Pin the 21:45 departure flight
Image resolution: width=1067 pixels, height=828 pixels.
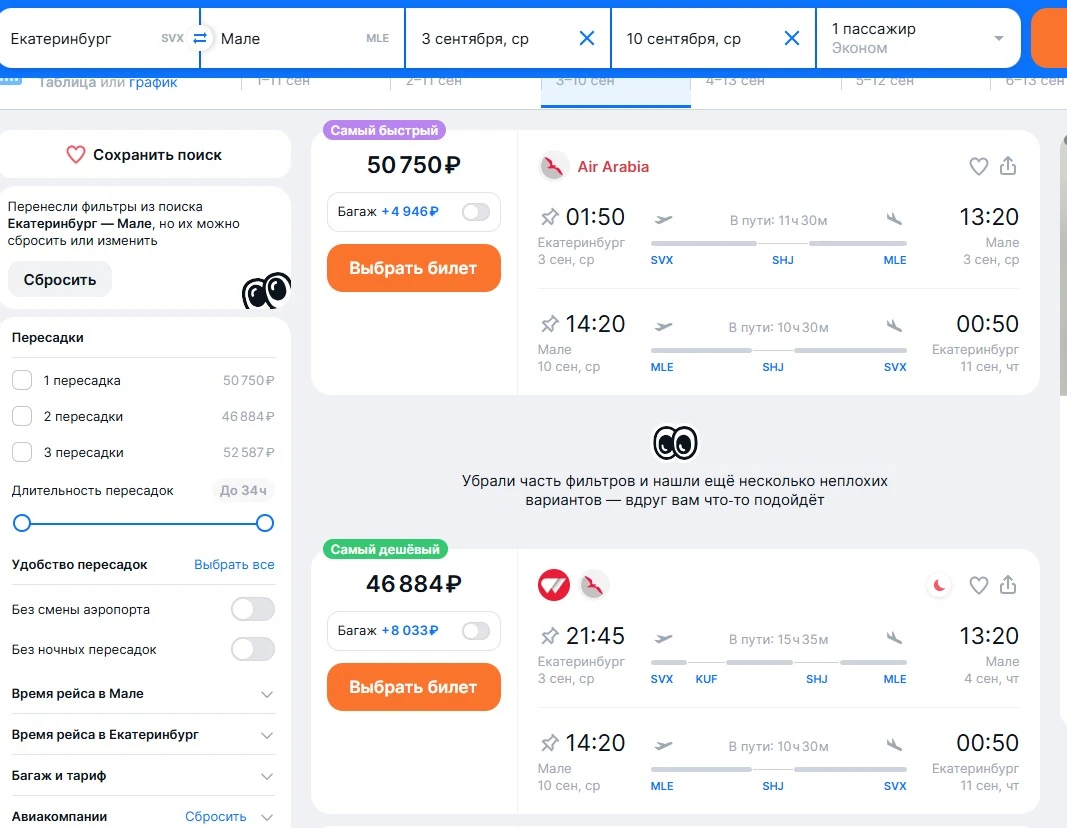point(549,636)
